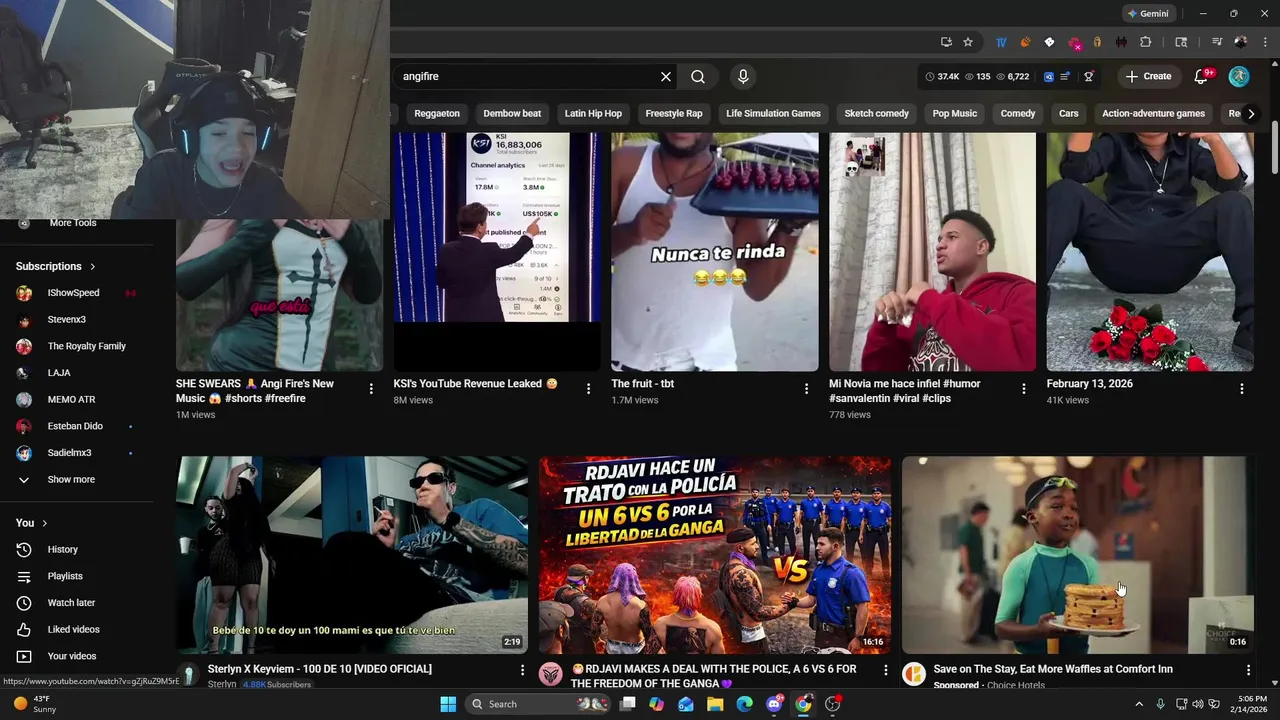Select the Cars chip

pos(1069,113)
